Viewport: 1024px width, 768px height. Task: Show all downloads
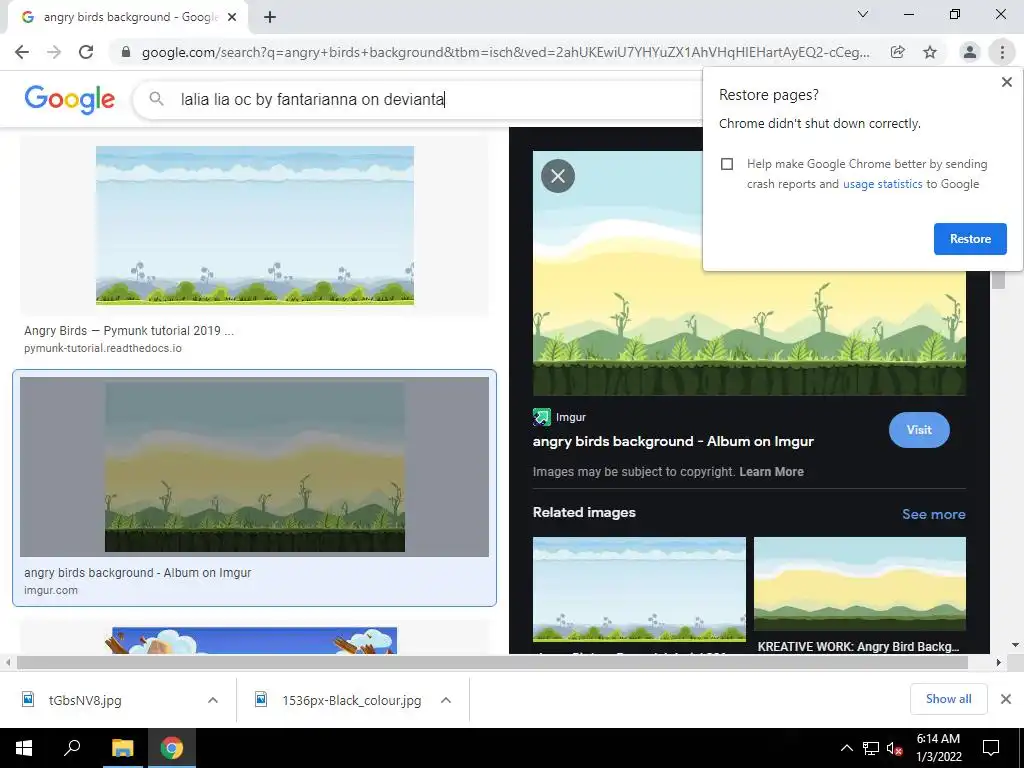pyautogui.click(x=948, y=699)
